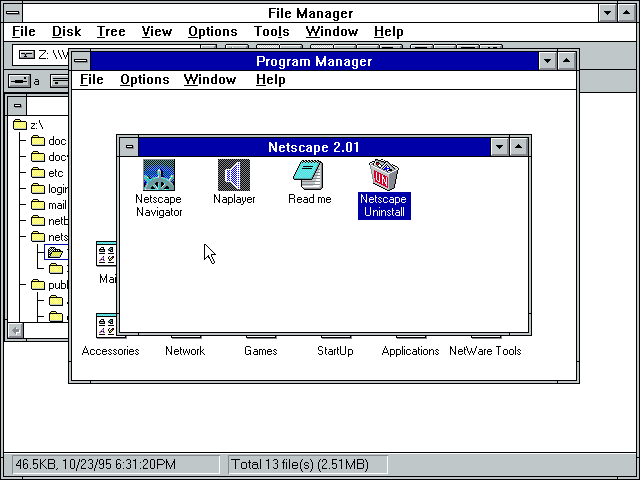The height and width of the screenshot is (480, 640).
Task: Minimize the Netscape 2.01 group window
Action: 499,147
